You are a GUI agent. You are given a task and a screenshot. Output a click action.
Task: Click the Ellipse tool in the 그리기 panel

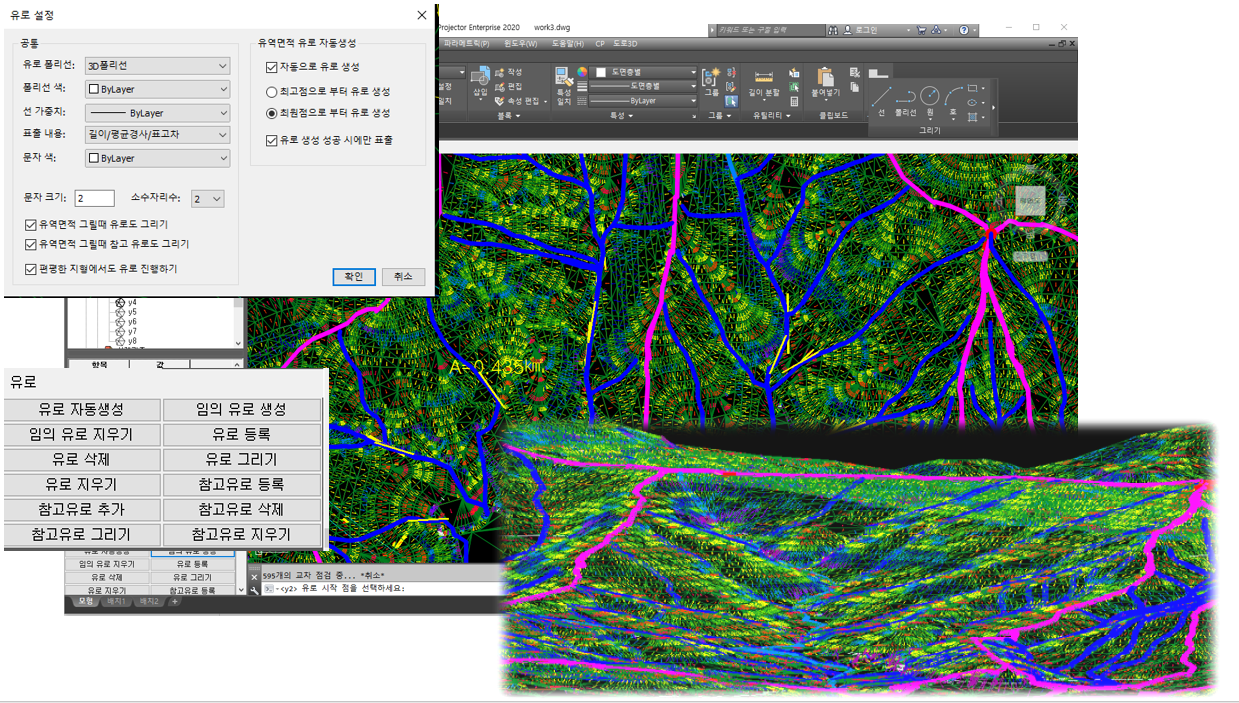[972, 102]
